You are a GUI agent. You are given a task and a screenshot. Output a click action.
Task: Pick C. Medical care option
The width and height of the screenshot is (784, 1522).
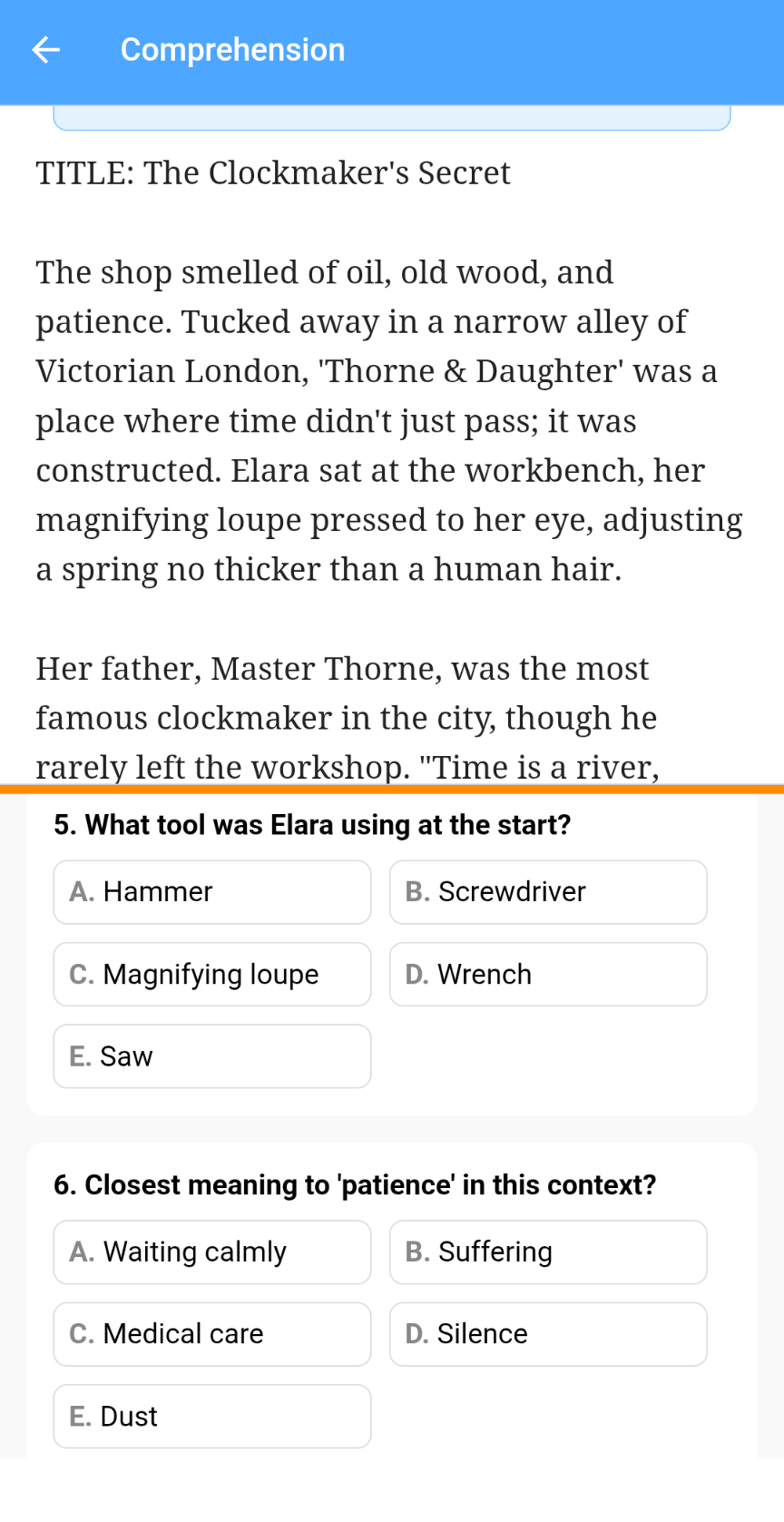point(211,1334)
